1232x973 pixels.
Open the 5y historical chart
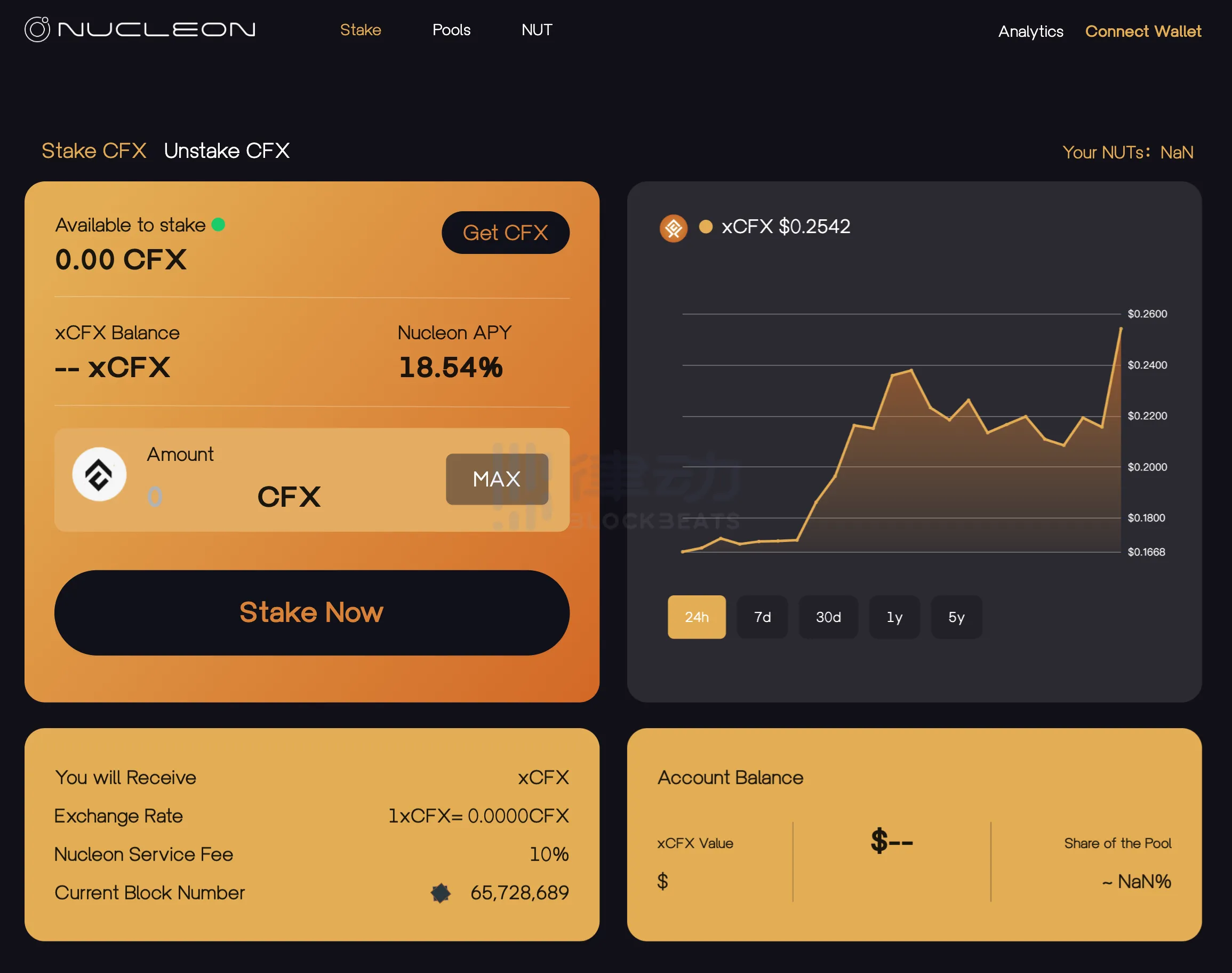click(x=956, y=617)
